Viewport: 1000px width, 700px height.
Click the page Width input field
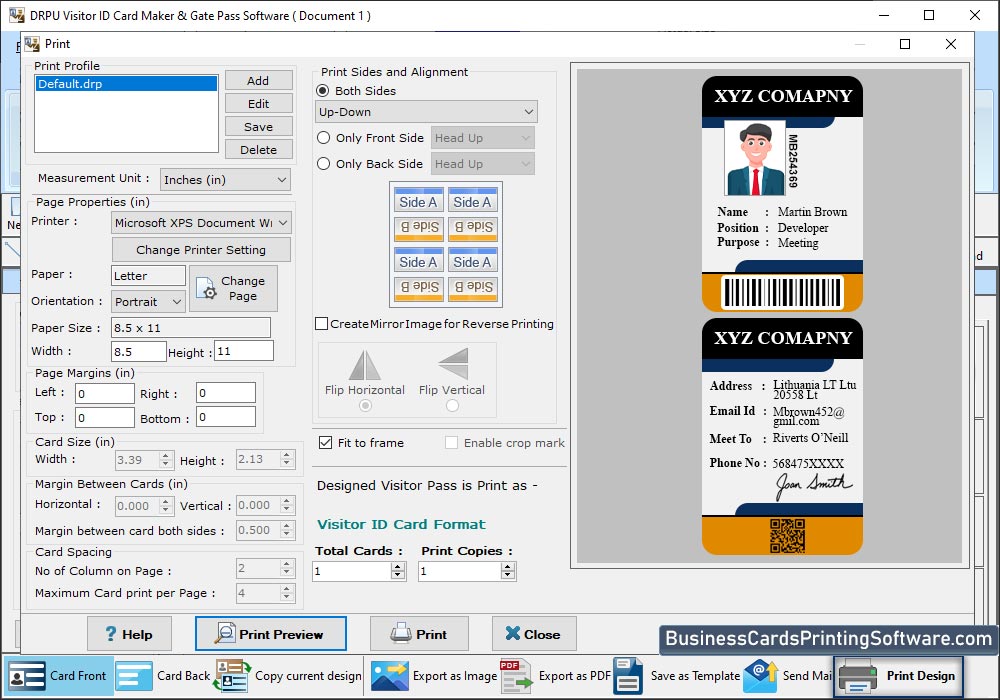pos(138,351)
